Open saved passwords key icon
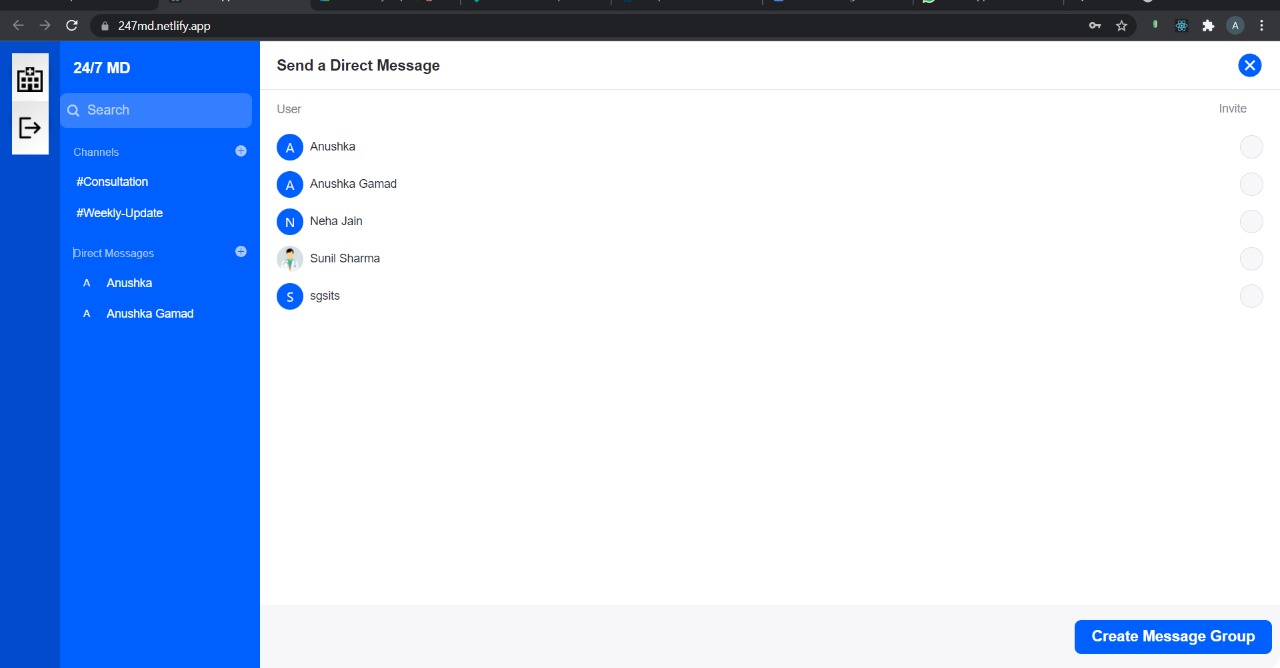1280x668 pixels. (x=1095, y=26)
